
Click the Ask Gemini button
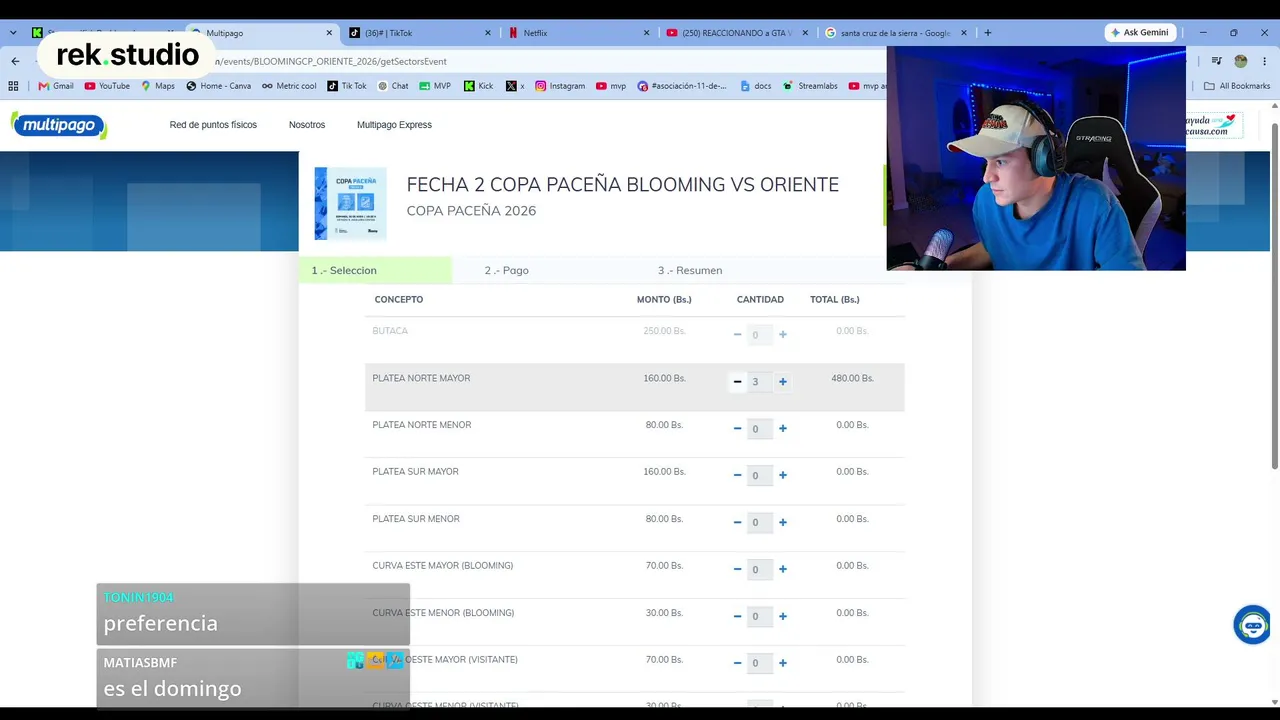pos(1139,33)
